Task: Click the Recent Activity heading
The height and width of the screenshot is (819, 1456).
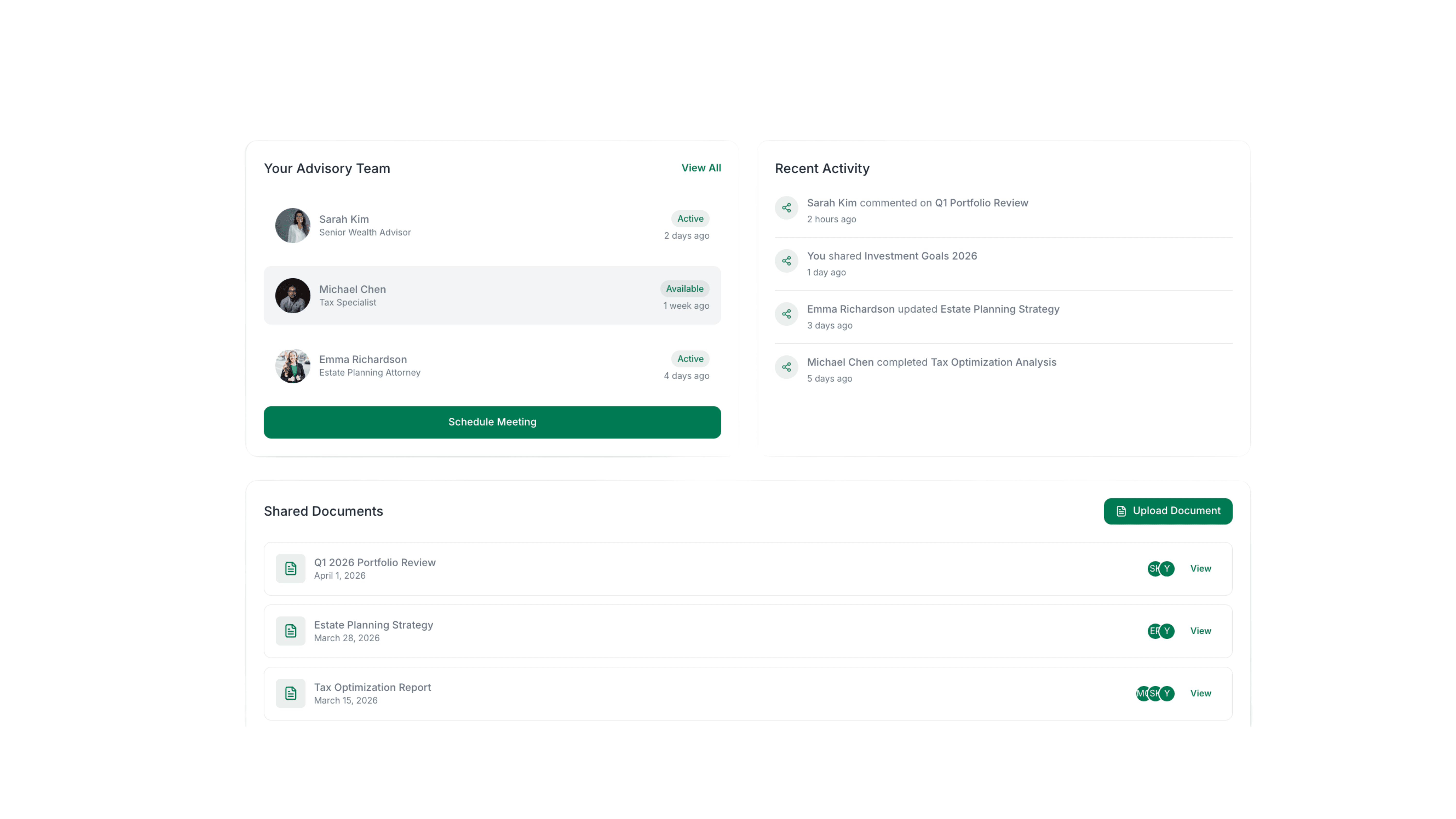Action: (x=822, y=168)
